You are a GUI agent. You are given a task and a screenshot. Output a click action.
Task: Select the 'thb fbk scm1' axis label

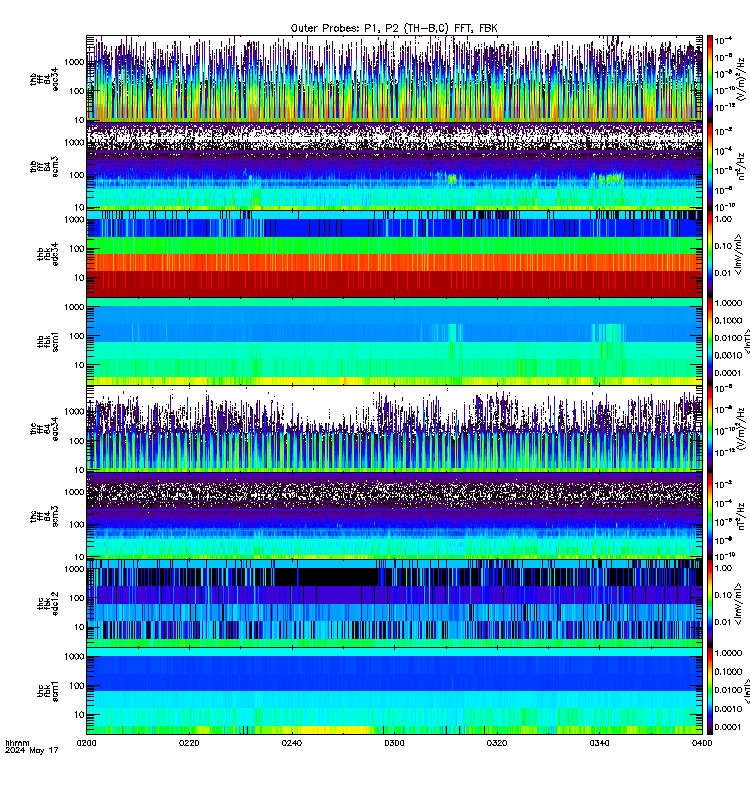pos(48,341)
